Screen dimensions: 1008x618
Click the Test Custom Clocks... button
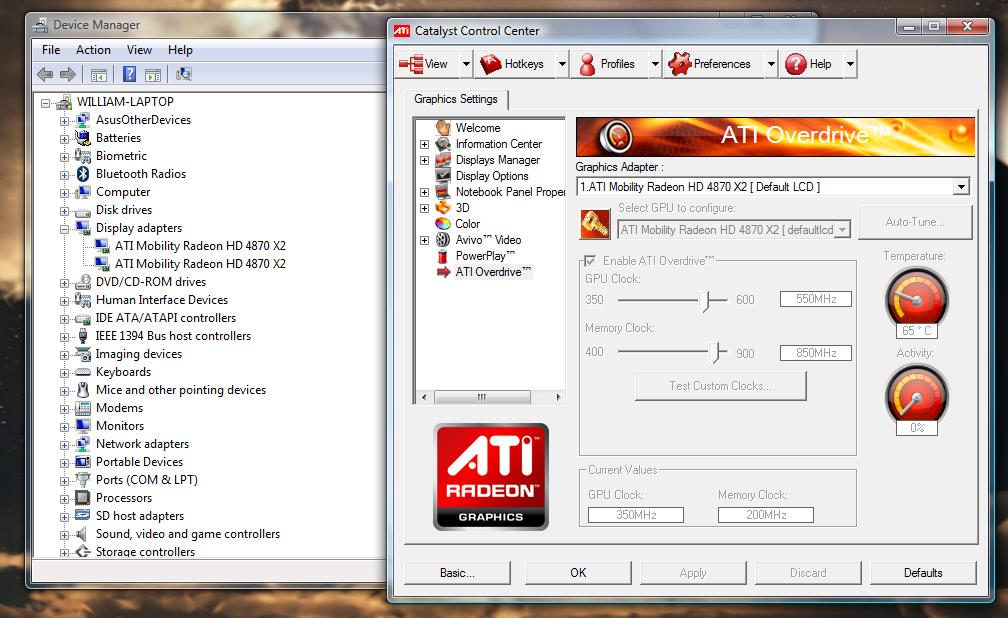[x=720, y=386]
